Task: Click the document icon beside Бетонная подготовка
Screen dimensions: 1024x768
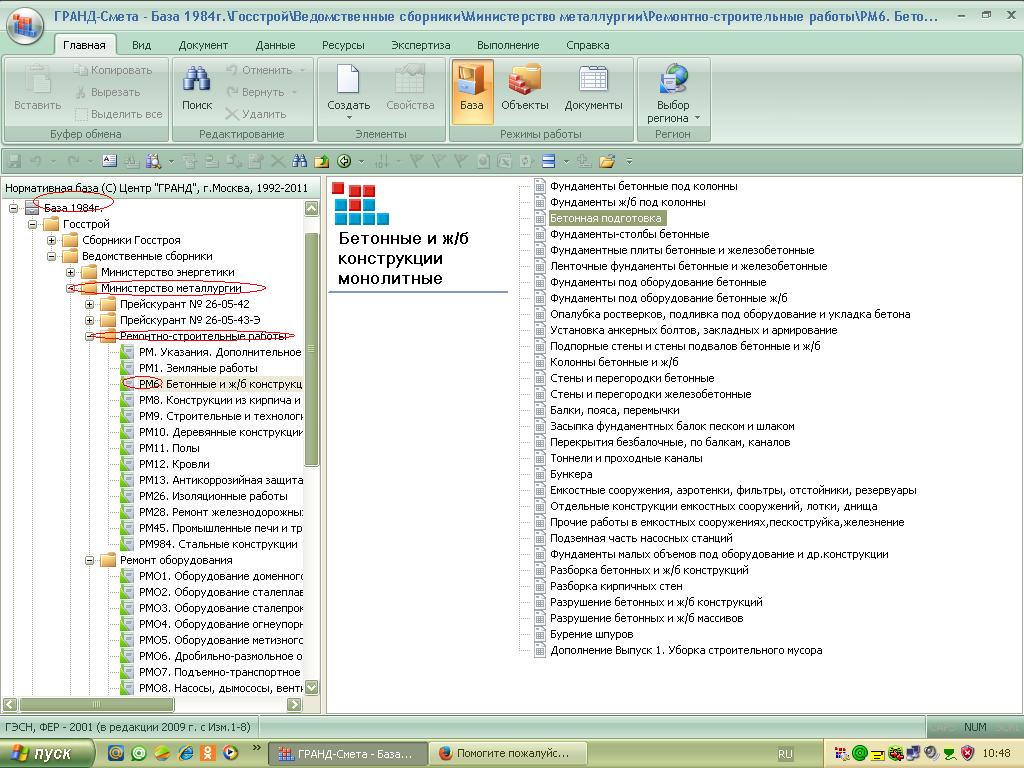Action: [539, 218]
